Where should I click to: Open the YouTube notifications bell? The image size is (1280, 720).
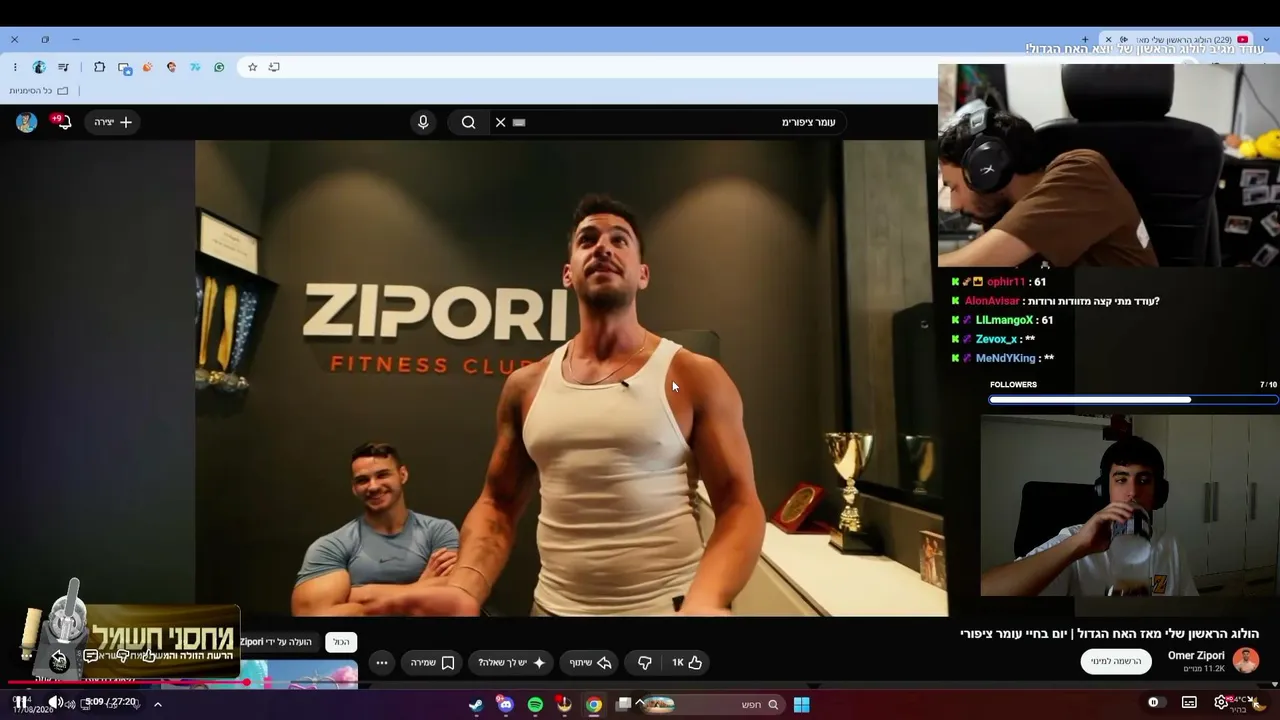pos(64,122)
